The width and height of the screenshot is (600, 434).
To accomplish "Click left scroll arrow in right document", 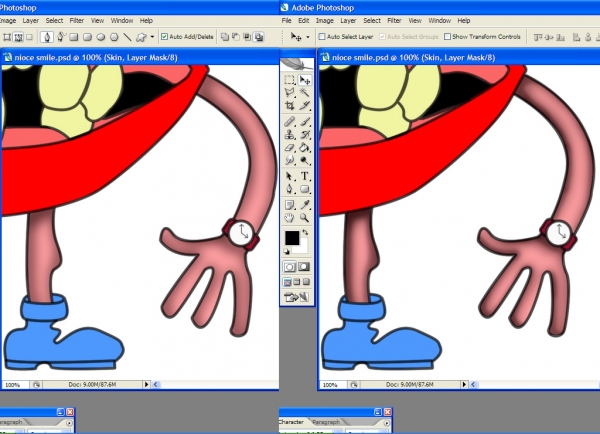I will click(473, 384).
